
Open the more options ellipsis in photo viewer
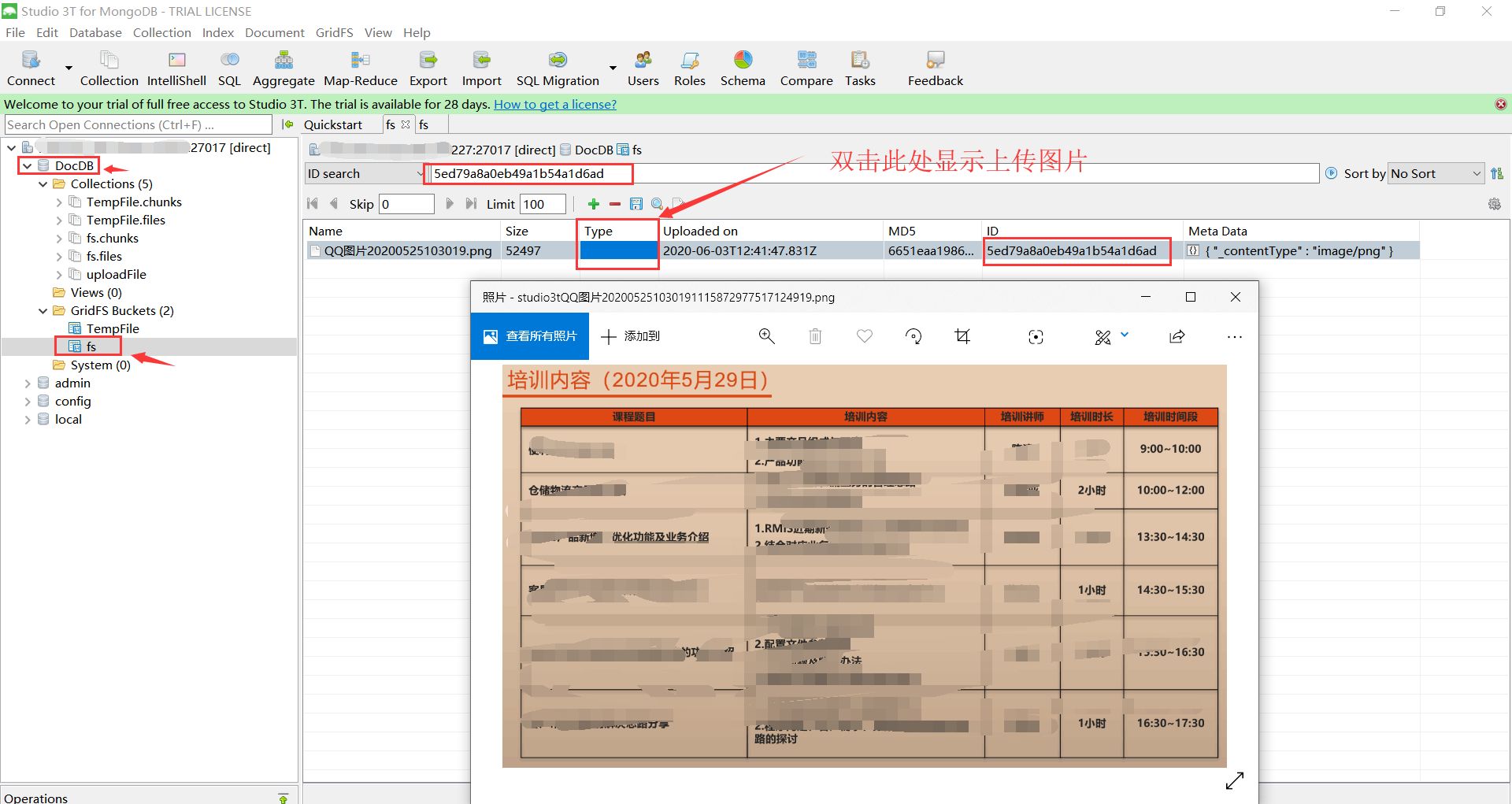pos(1234,336)
